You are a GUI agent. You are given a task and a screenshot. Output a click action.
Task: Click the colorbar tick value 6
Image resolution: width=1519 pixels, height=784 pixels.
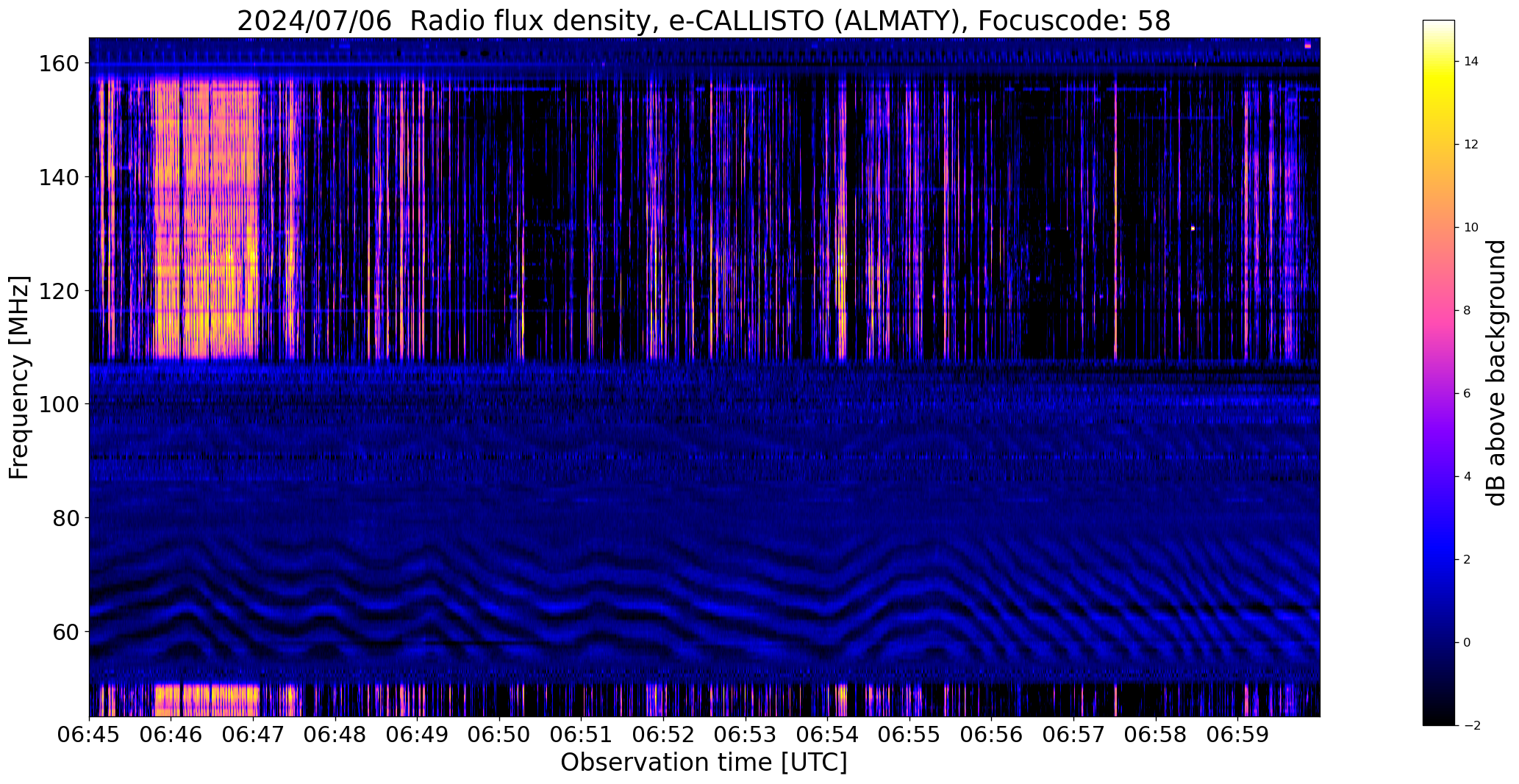coord(1468,394)
